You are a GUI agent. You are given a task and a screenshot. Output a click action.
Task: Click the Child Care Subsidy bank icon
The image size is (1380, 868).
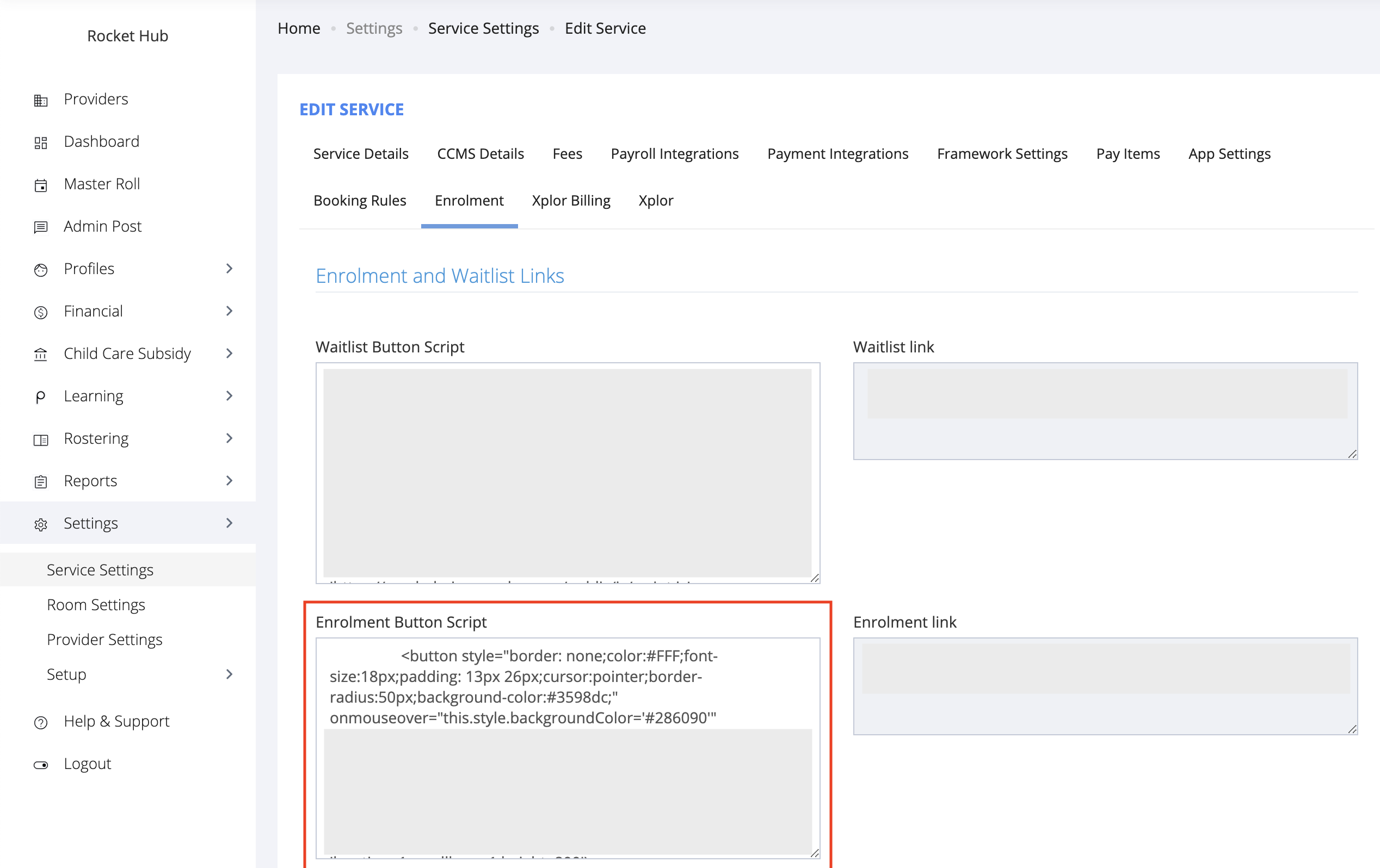pyautogui.click(x=41, y=355)
